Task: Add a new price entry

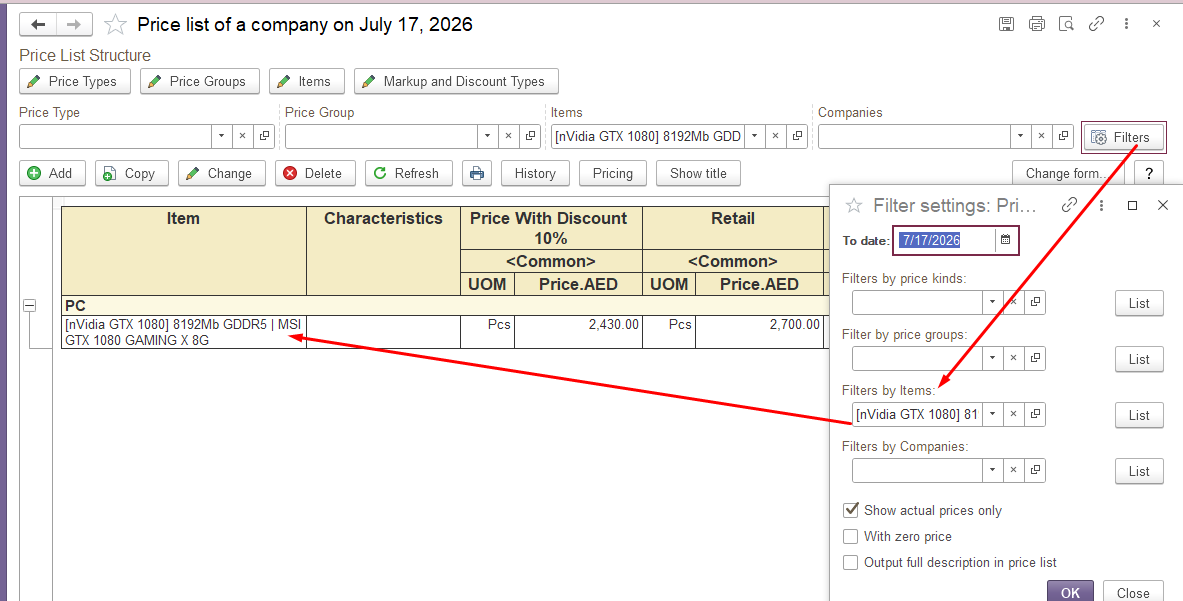Action: 52,173
